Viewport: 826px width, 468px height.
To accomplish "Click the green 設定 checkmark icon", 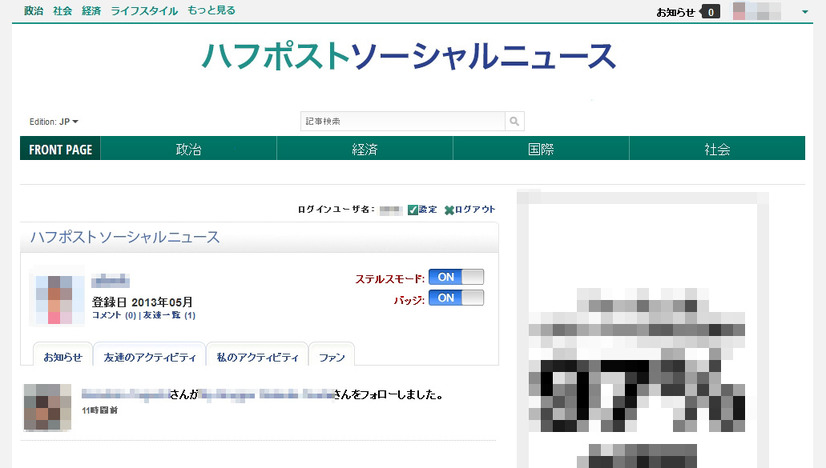I will [412, 210].
